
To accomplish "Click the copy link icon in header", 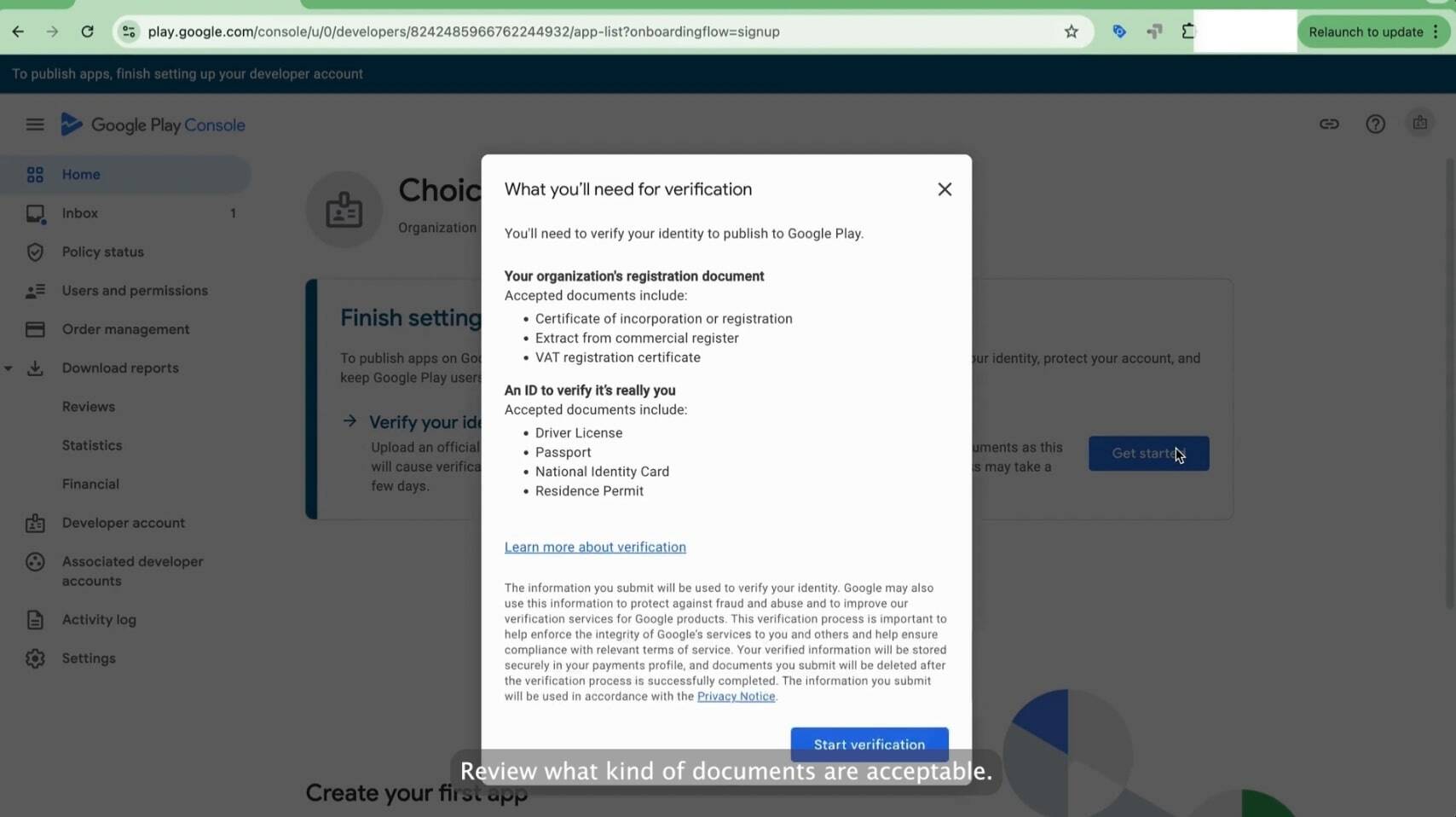I will pyautogui.click(x=1329, y=124).
